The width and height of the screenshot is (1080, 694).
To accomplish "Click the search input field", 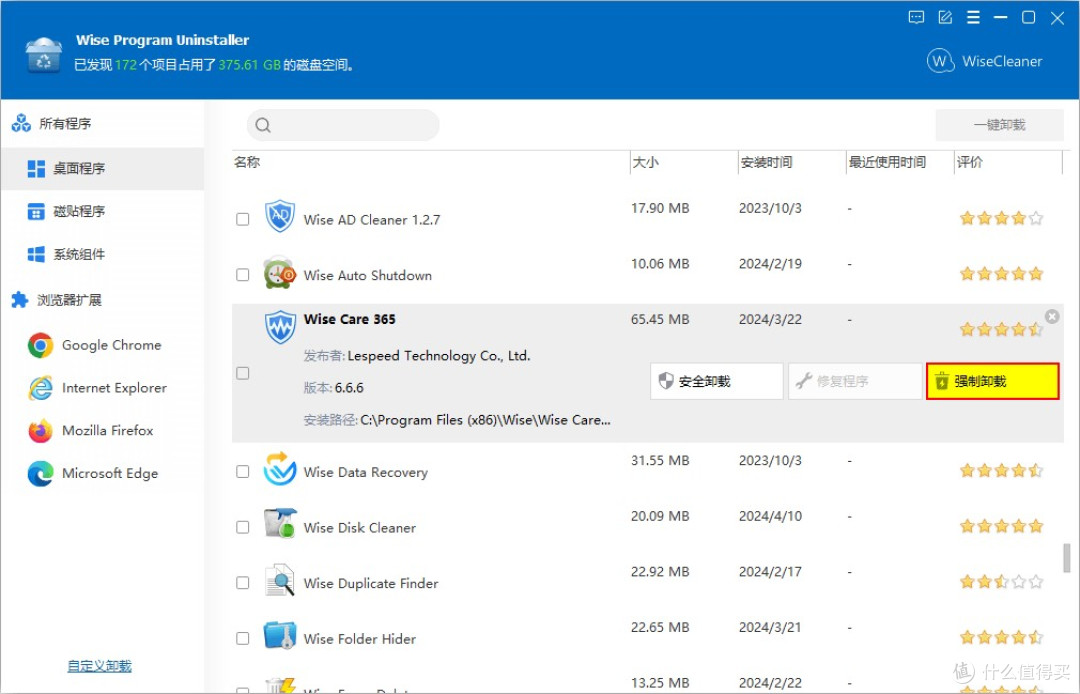I will pos(343,125).
